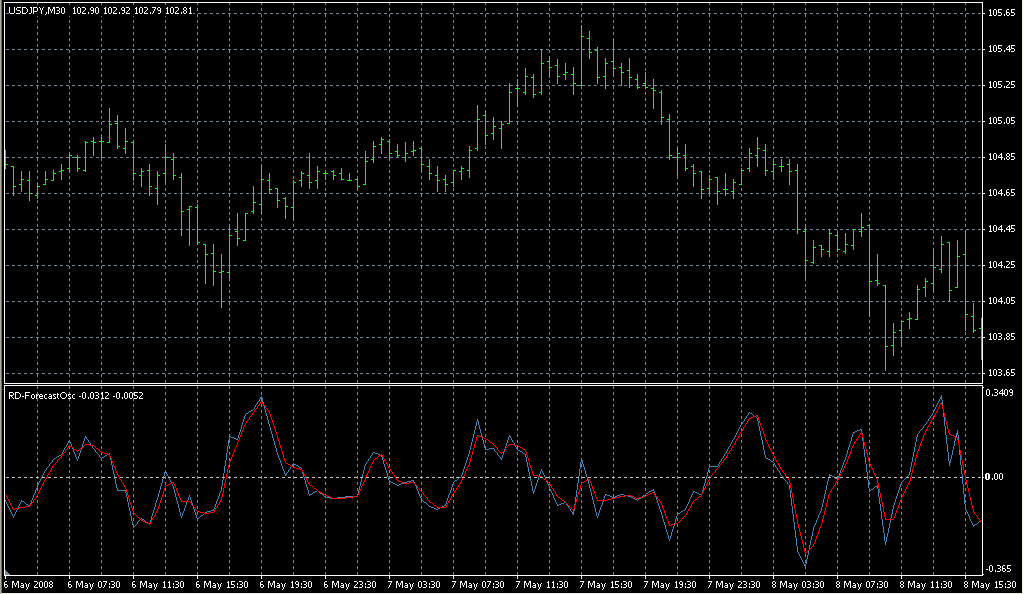
Task: Click the 0.3409 oscillator scale maximum label
Action: (1001, 393)
